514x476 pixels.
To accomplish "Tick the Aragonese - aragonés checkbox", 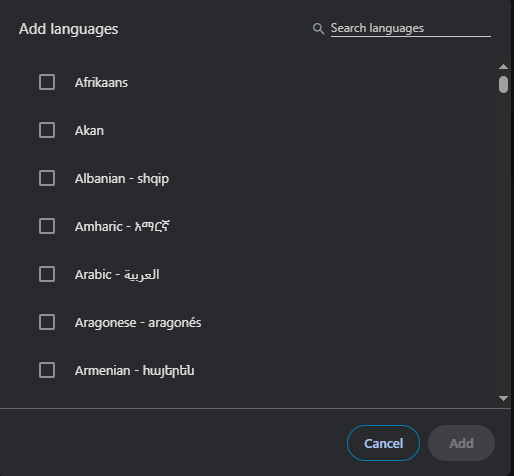I will click(x=47, y=322).
